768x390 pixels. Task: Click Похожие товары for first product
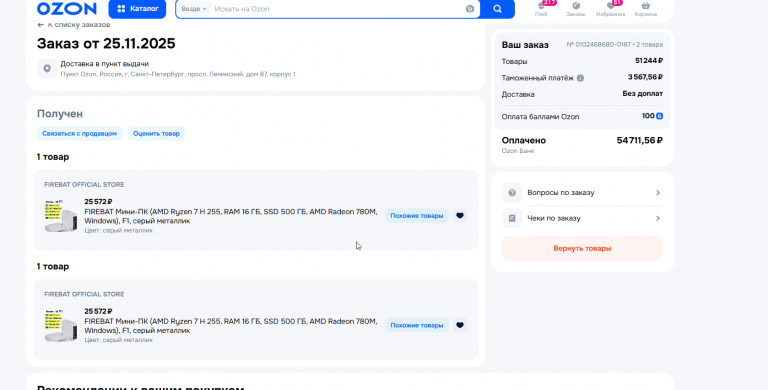point(417,216)
